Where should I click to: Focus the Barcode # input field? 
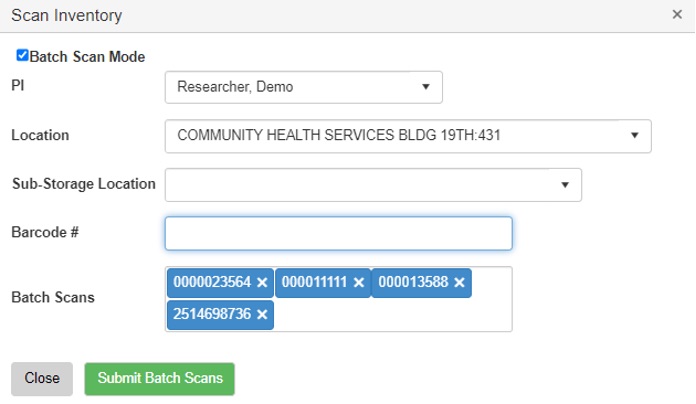pyautogui.click(x=338, y=233)
